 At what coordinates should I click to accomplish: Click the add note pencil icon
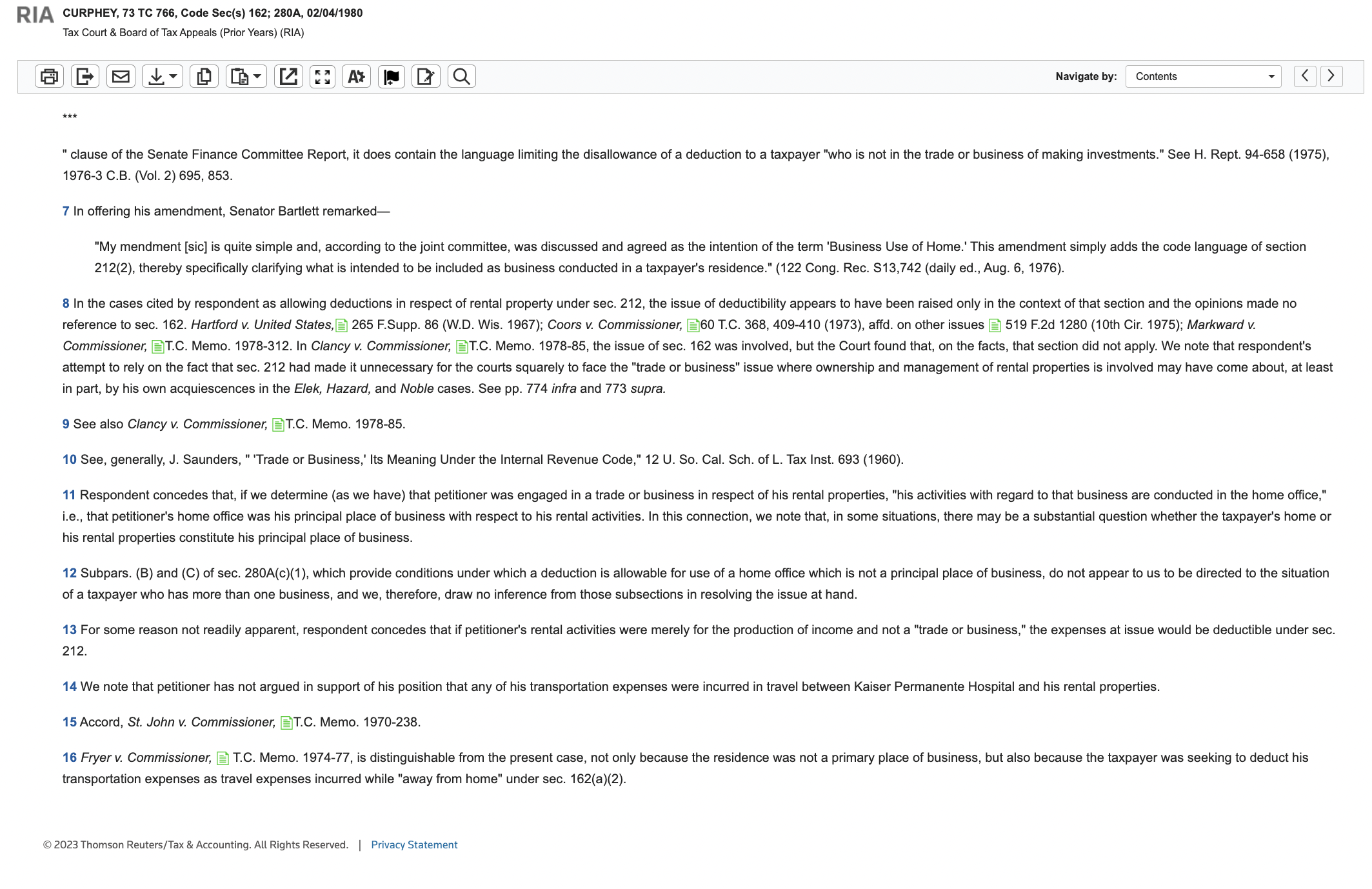tap(426, 77)
